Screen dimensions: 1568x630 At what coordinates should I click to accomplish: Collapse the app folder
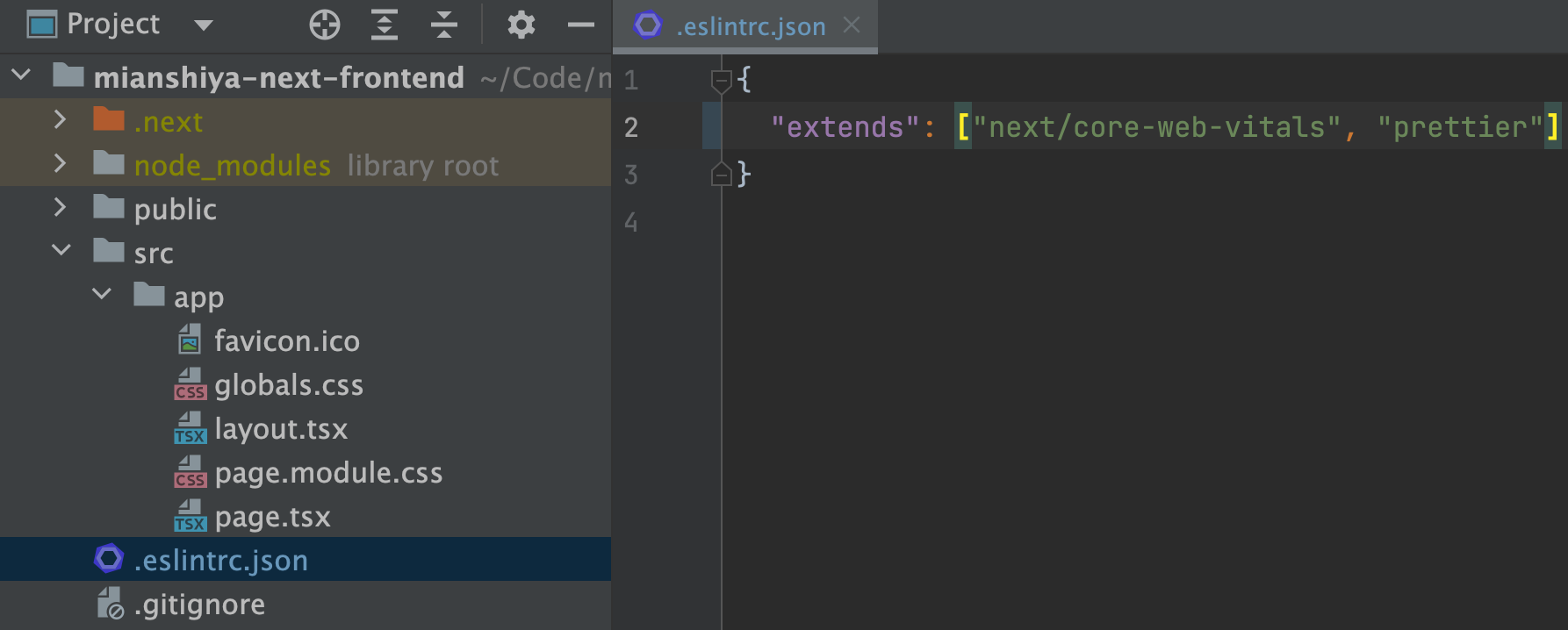tap(102, 294)
